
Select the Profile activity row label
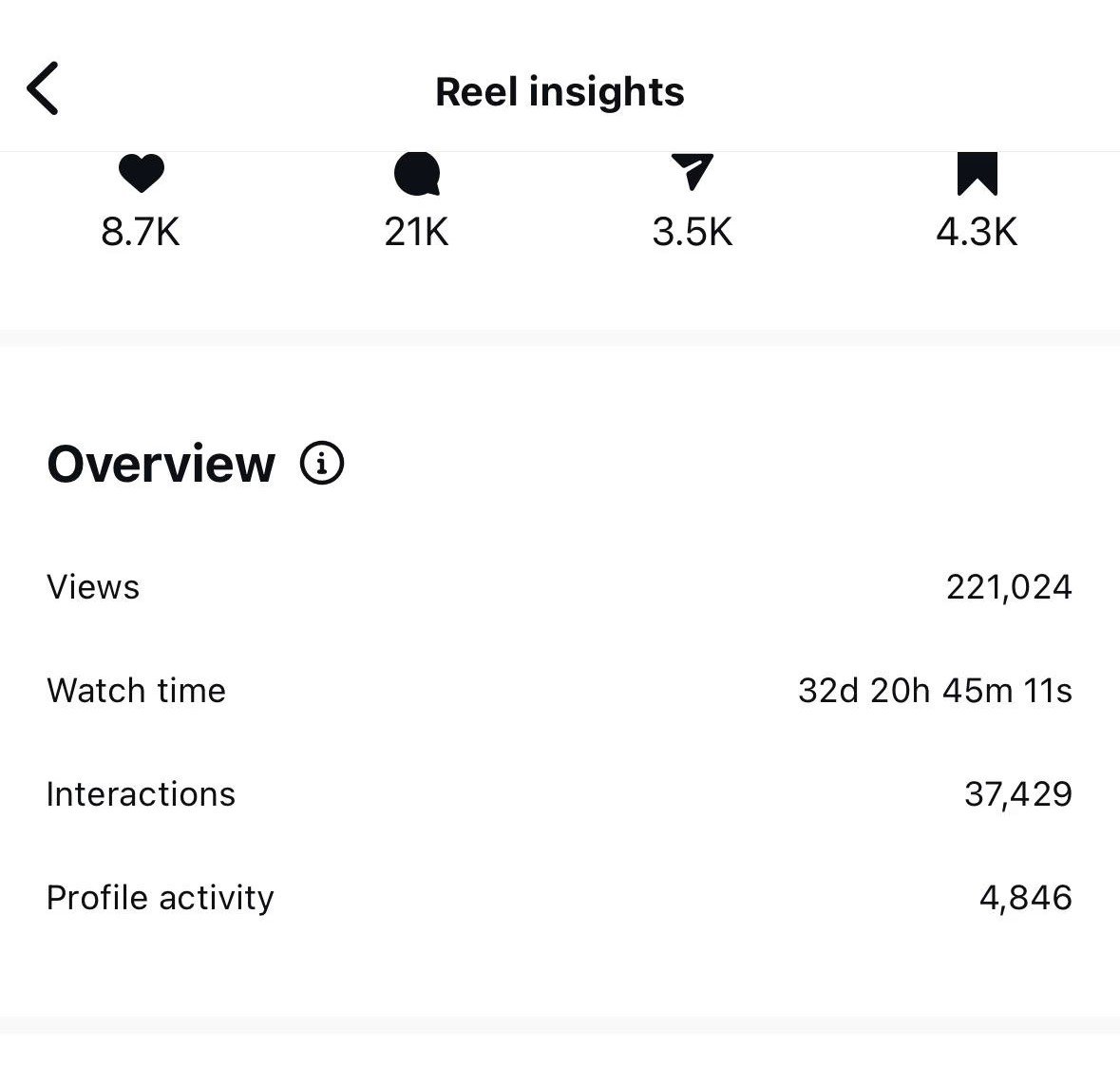160,898
